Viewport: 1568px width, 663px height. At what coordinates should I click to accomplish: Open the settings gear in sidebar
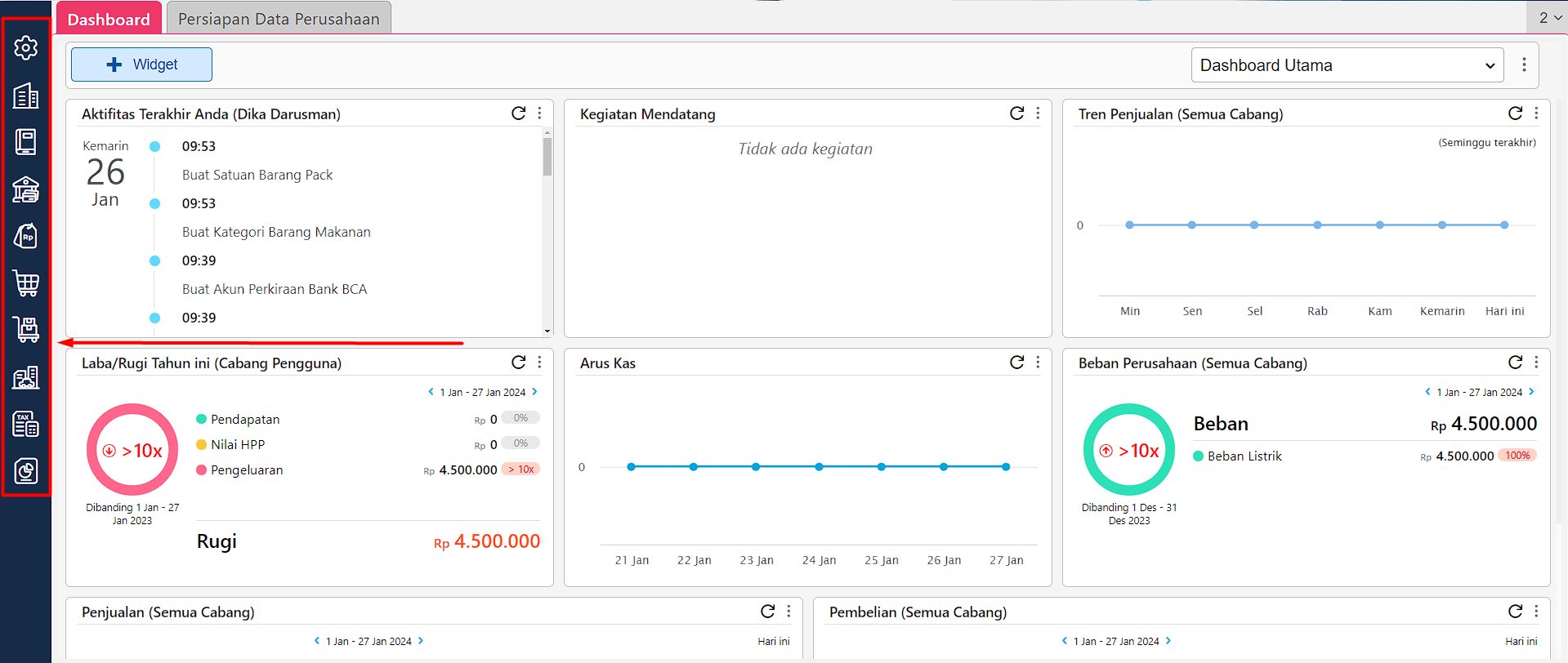click(x=26, y=48)
